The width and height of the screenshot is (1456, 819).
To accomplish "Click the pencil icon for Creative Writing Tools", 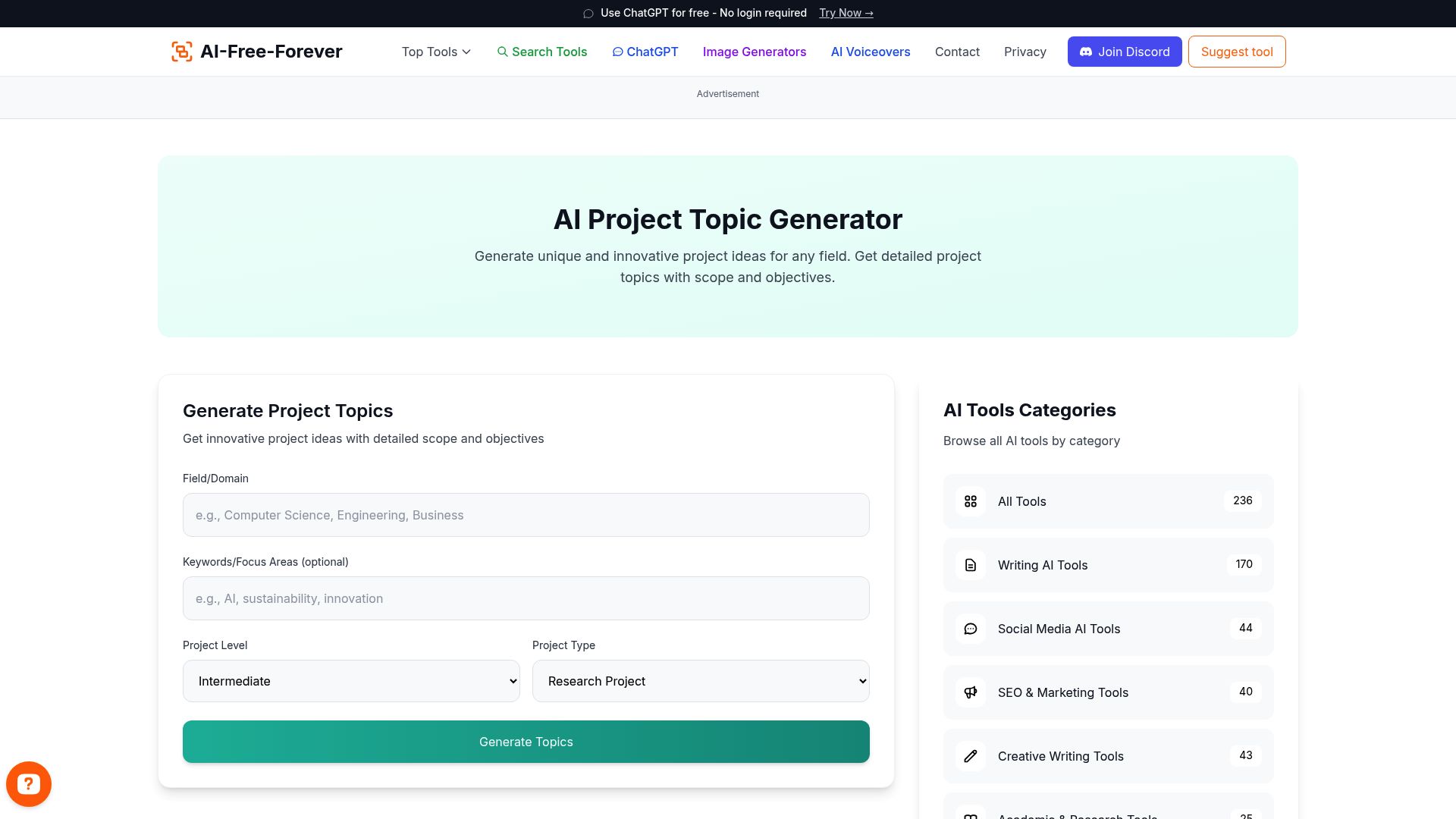I will pyautogui.click(x=970, y=756).
